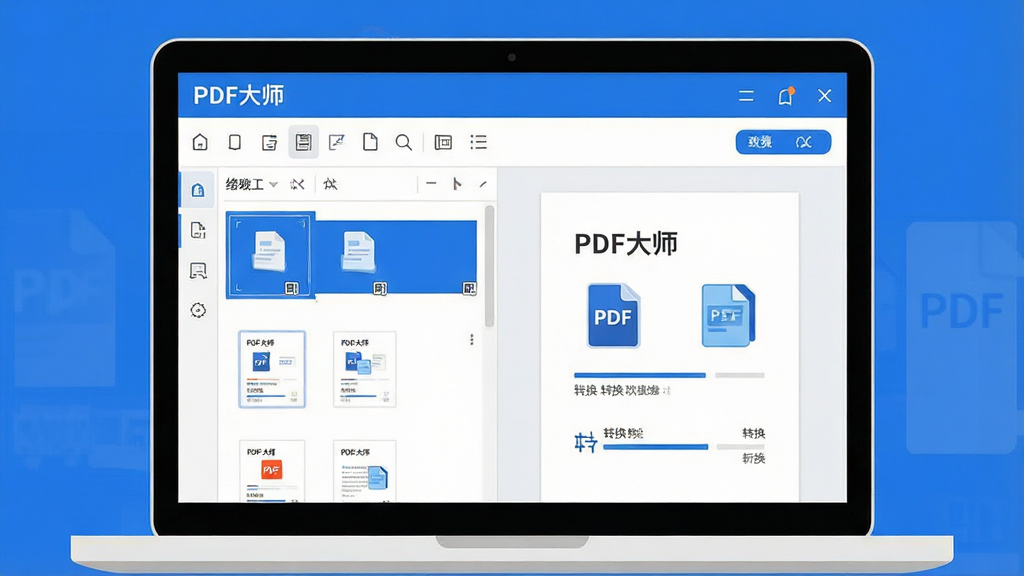1024x576 pixels.
Task: Open the comments annotation sidebar icon
Action: pyautogui.click(x=198, y=270)
